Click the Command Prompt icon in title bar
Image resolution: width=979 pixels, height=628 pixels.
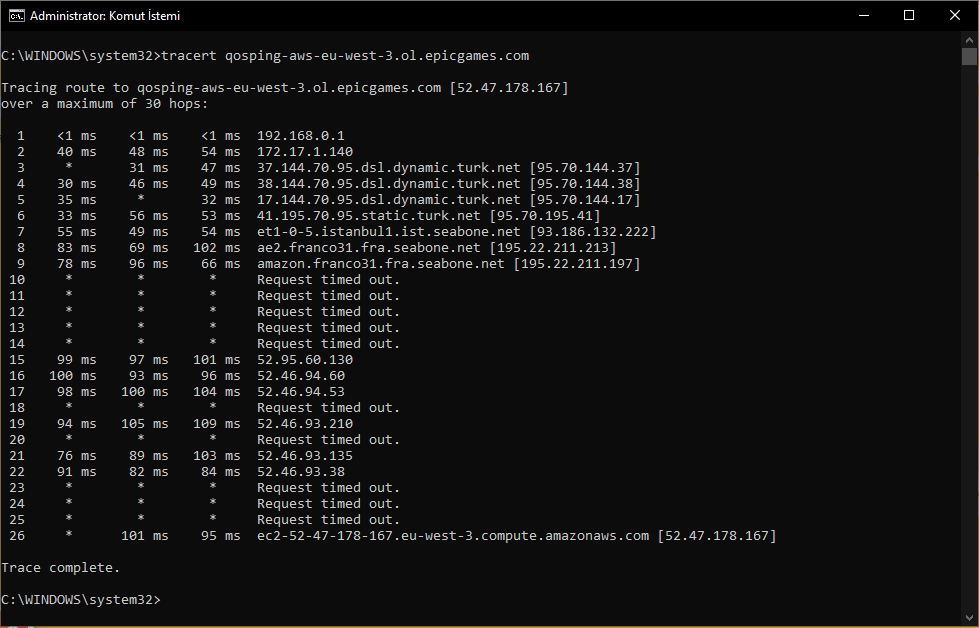(x=16, y=16)
